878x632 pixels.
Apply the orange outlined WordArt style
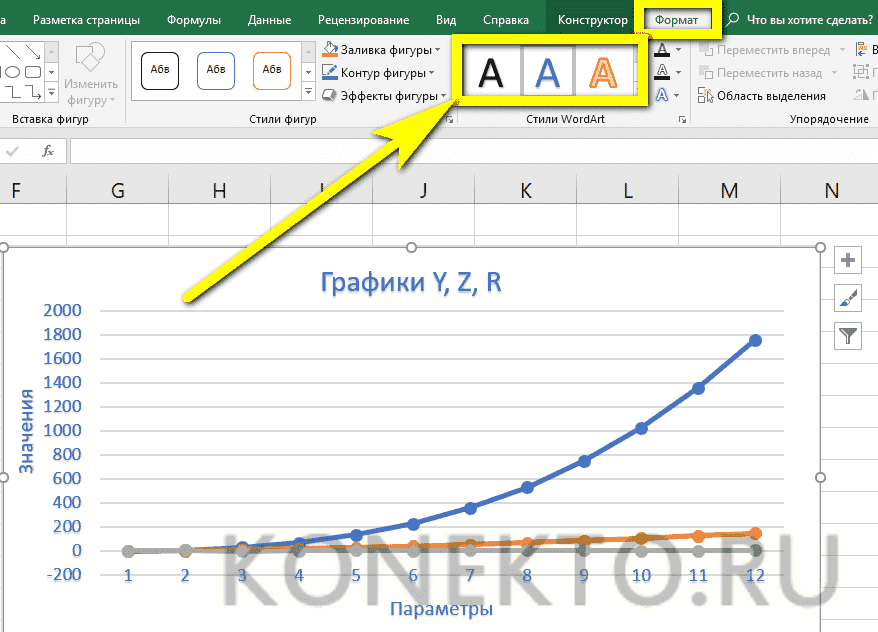pyautogui.click(x=603, y=72)
